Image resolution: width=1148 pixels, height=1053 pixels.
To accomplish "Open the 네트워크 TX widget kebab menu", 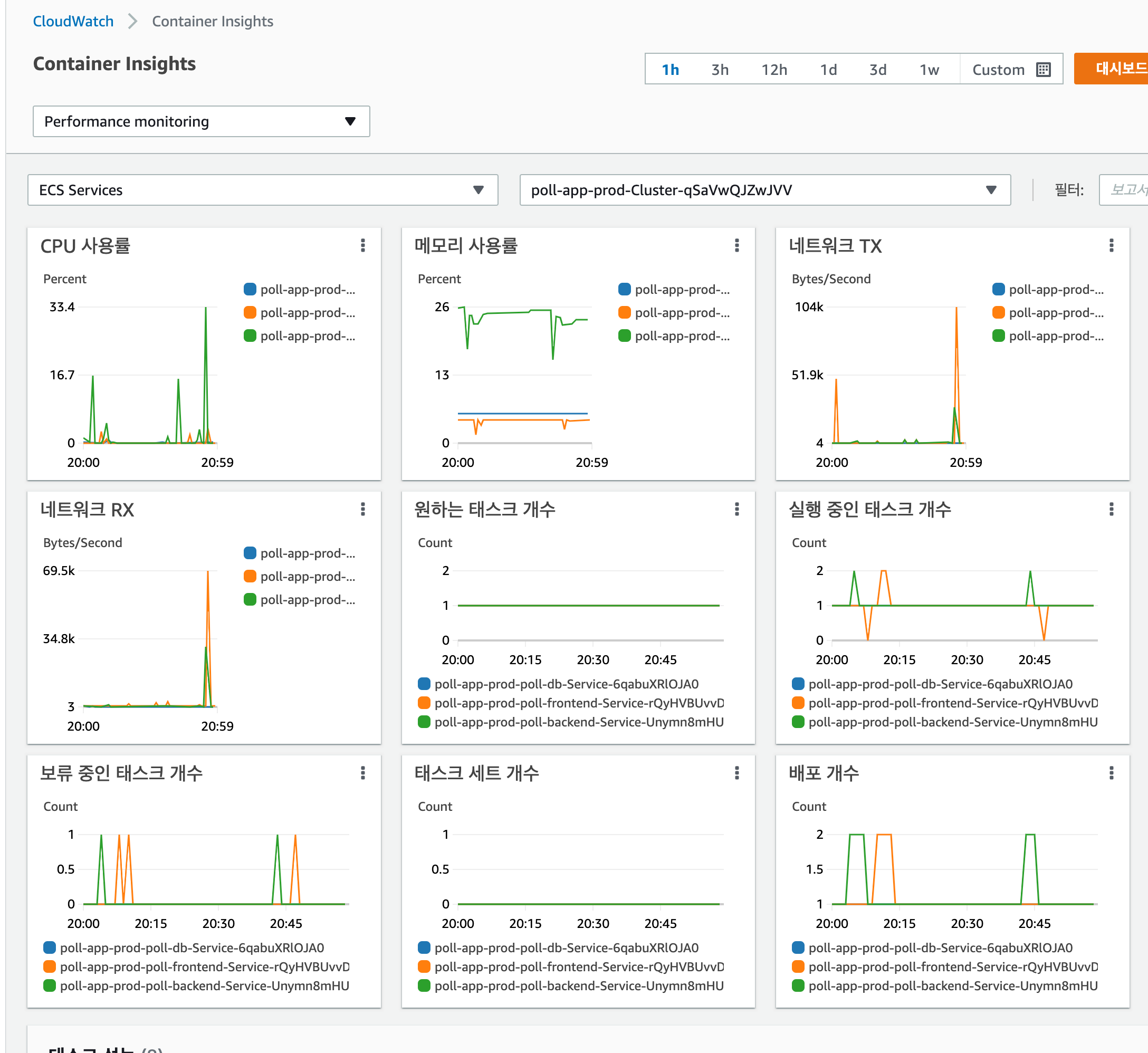I will [x=1111, y=246].
